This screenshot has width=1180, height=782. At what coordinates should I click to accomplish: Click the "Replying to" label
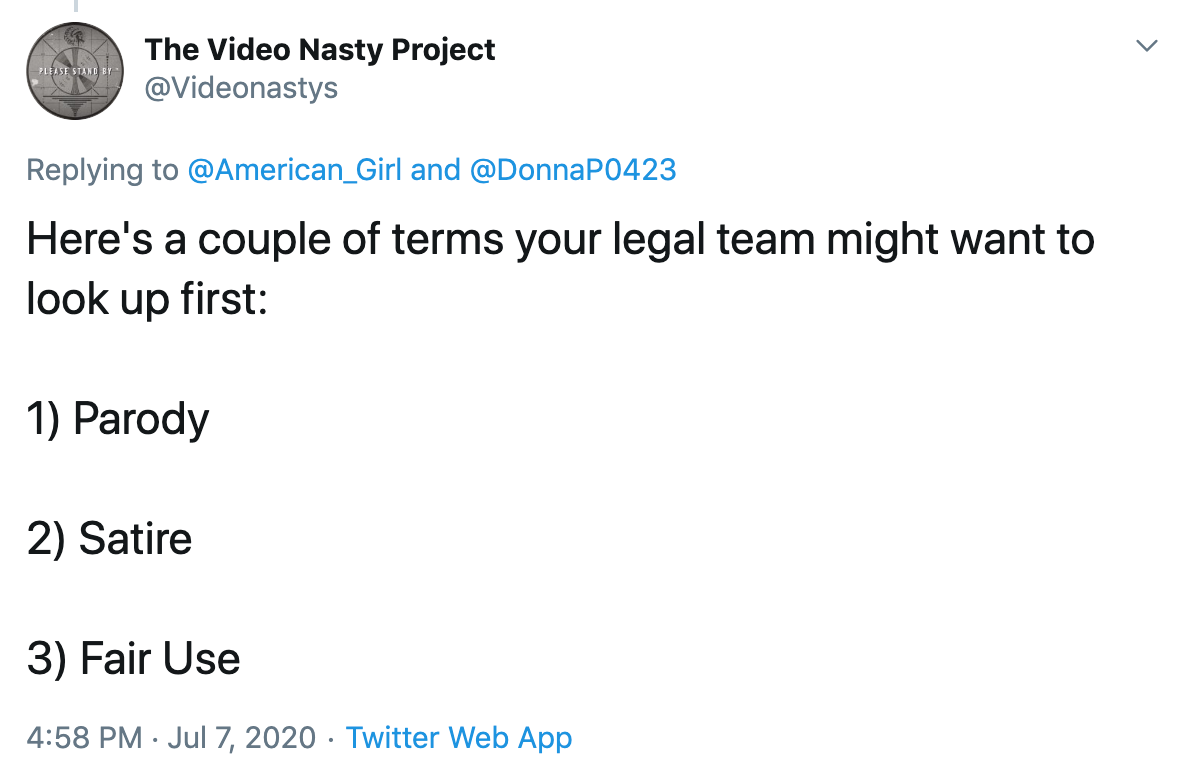click(102, 170)
